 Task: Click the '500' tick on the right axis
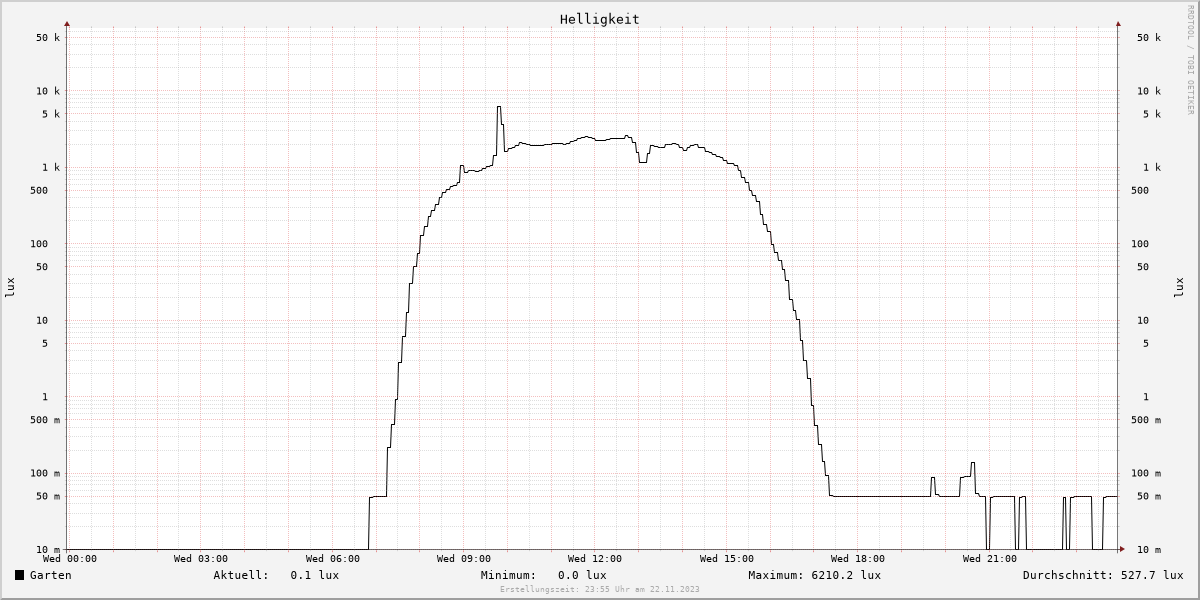click(1140, 191)
